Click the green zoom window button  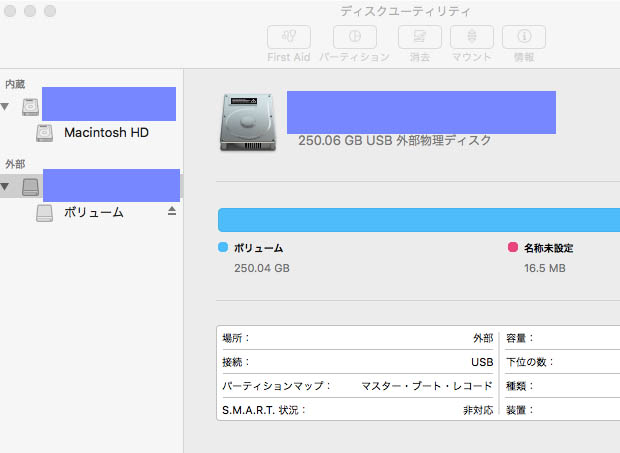(x=50, y=11)
